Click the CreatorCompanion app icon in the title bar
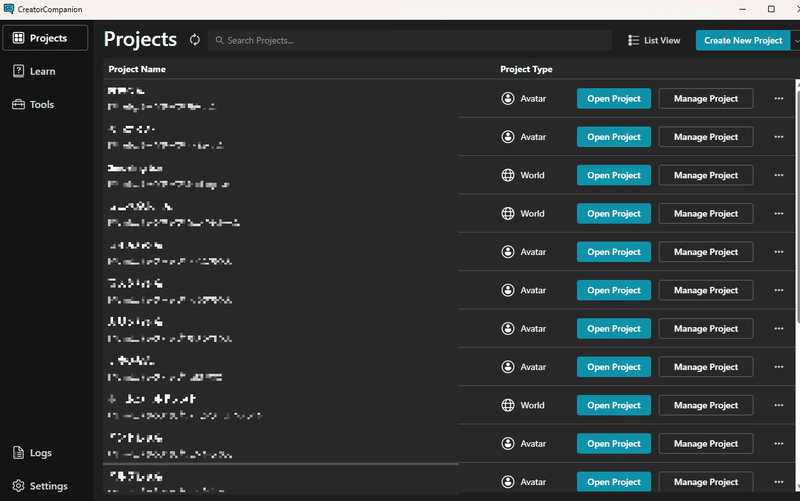Screen dimensions: 800x501 pos(9,9)
